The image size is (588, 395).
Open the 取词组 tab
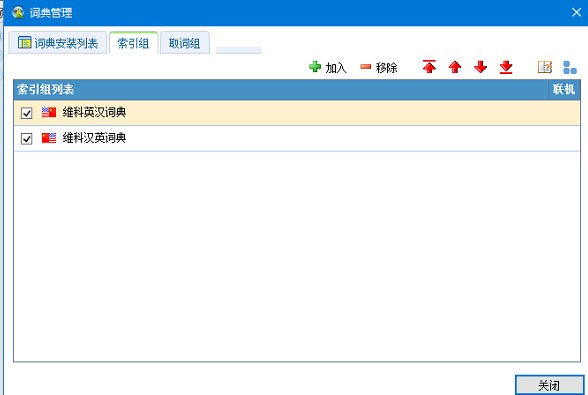(x=184, y=43)
